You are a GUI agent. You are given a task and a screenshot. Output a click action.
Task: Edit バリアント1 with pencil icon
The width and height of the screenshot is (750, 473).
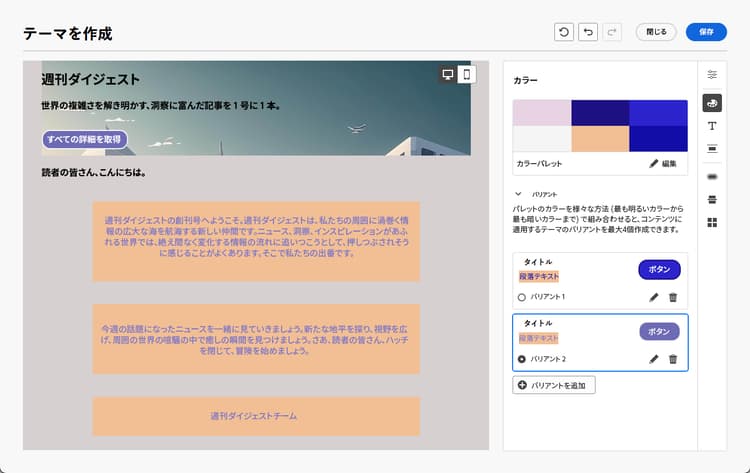pyautogui.click(x=654, y=297)
